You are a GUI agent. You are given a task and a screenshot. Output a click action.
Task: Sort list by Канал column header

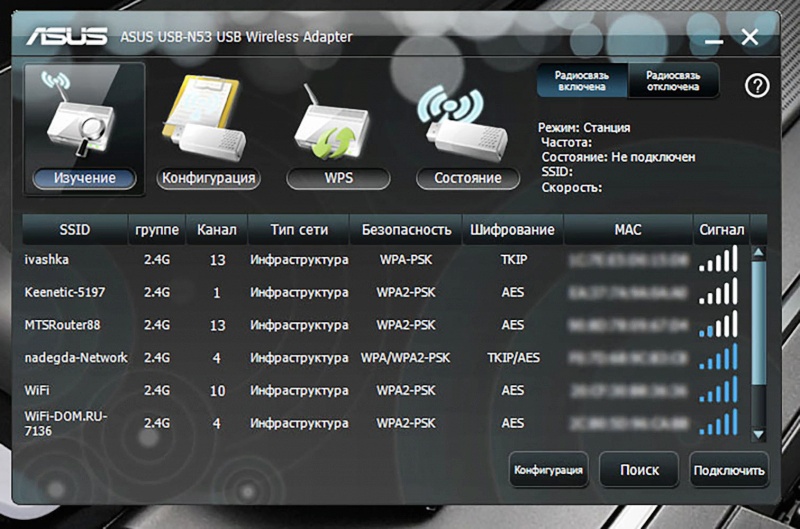tap(216, 230)
